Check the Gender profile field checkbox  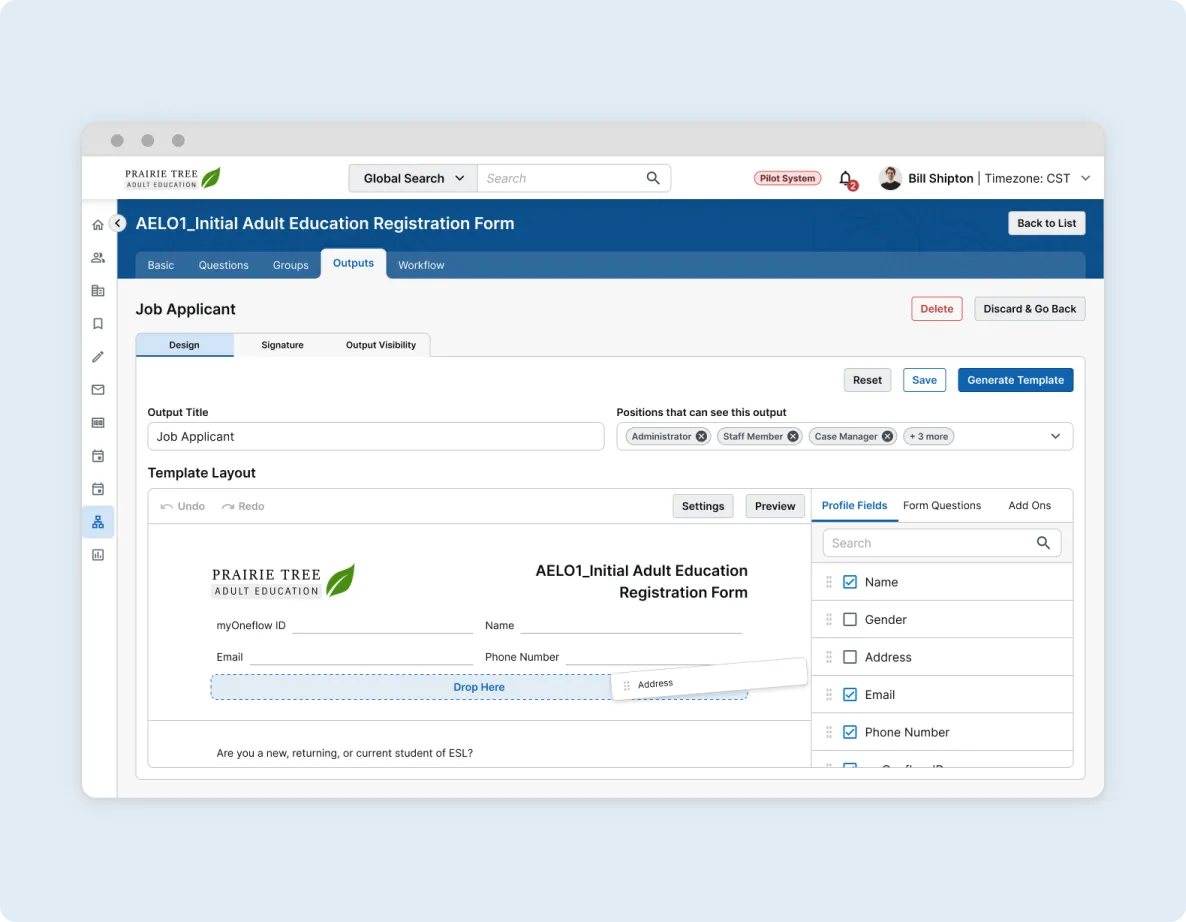pyautogui.click(x=850, y=620)
